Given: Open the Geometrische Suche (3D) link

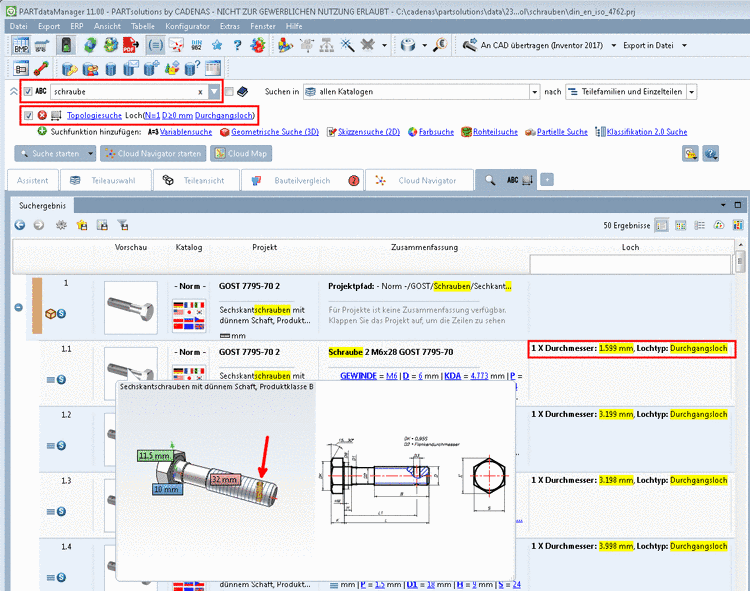Looking at the screenshot, I should click(x=275, y=132).
